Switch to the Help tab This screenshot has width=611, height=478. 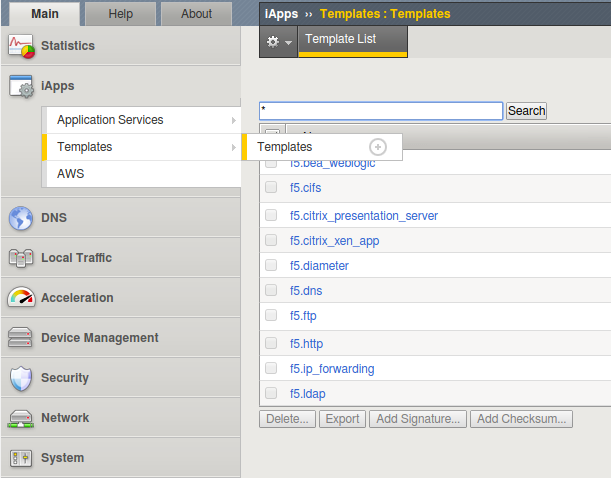pyautogui.click(x=120, y=14)
